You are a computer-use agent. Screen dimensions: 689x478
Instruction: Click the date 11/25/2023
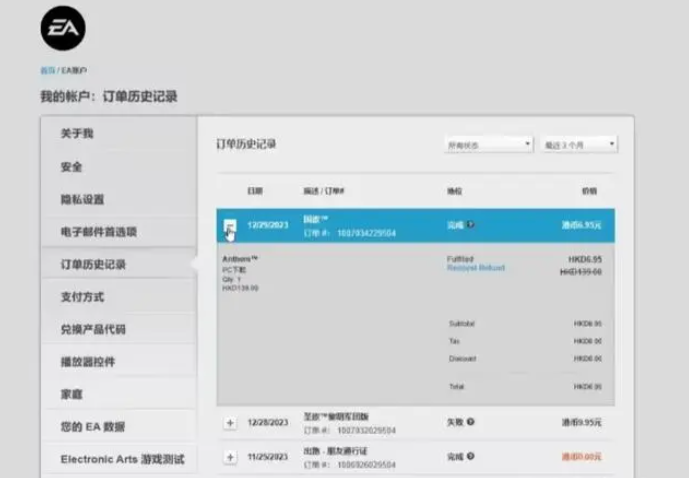(268, 456)
